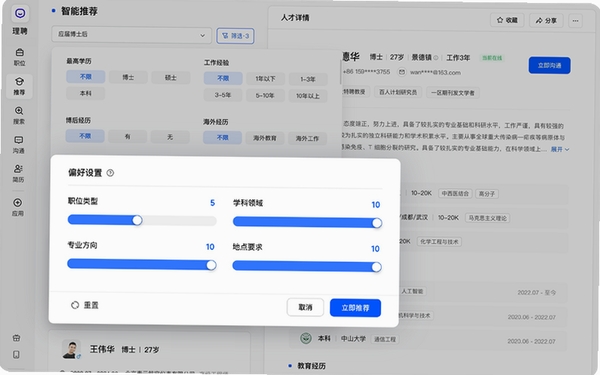
Task: Open the 应用 sidebar section
Action: pyautogui.click(x=18, y=207)
